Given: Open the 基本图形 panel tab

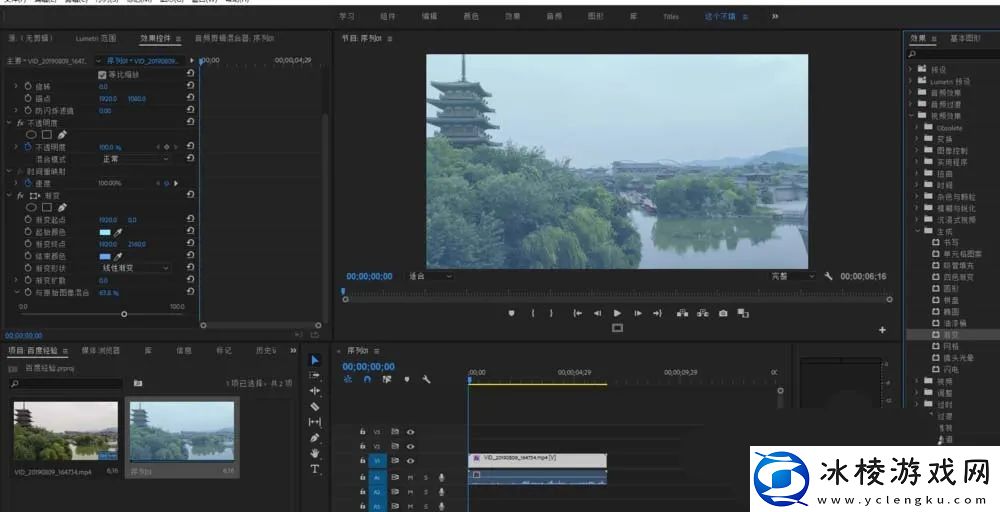Looking at the screenshot, I should pyautogui.click(x=965, y=38).
